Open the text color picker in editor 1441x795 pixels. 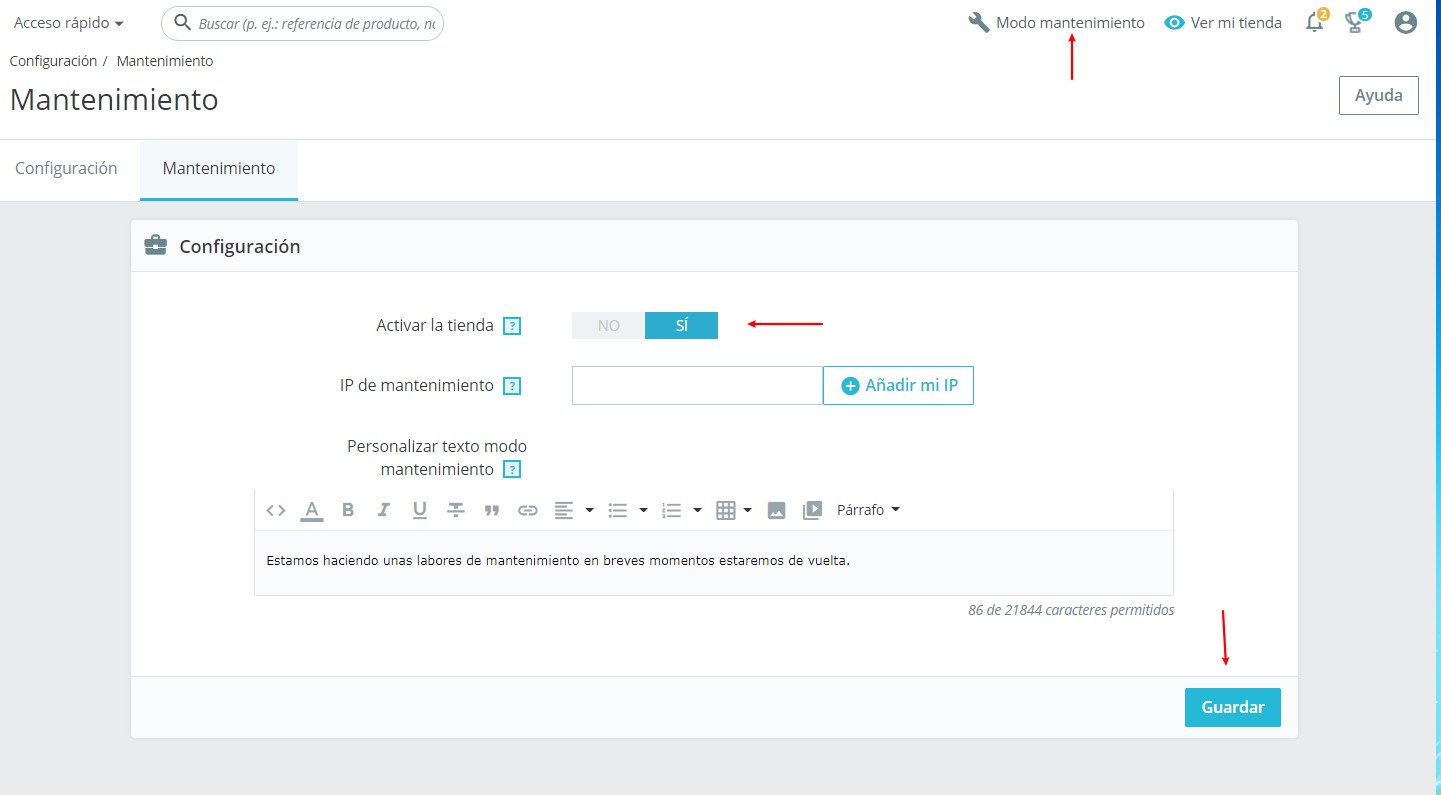tap(312, 510)
